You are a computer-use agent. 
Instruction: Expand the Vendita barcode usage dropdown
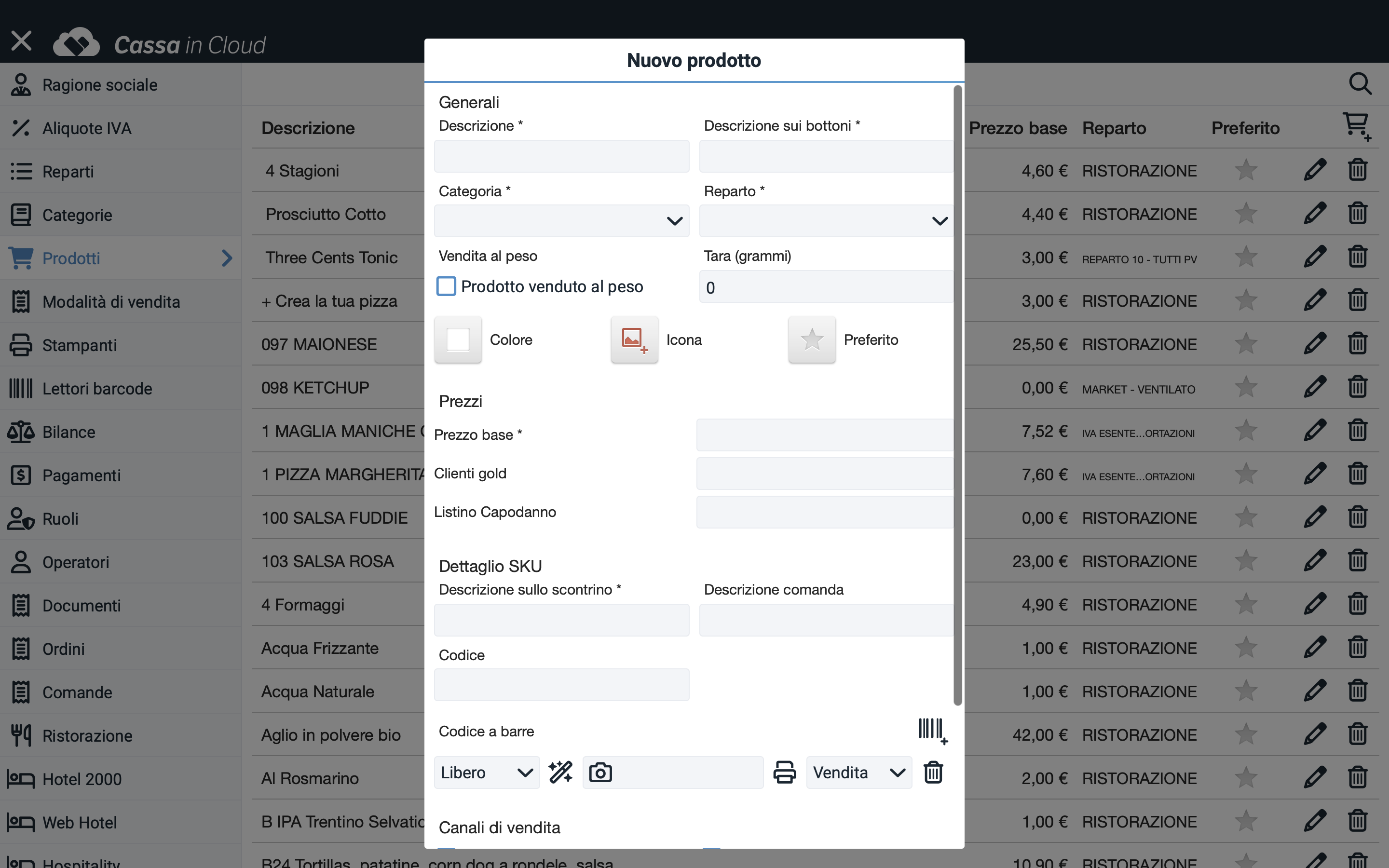pyautogui.click(x=858, y=772)
